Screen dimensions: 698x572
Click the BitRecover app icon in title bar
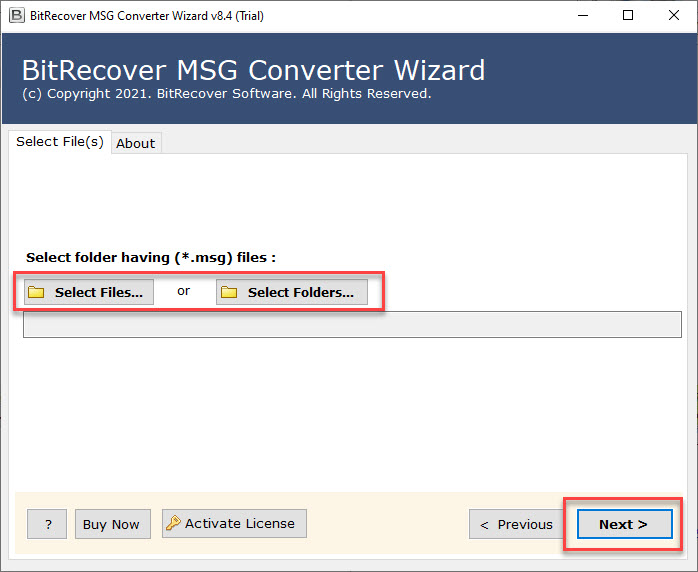pyautogui.click(x=17, y=16)
